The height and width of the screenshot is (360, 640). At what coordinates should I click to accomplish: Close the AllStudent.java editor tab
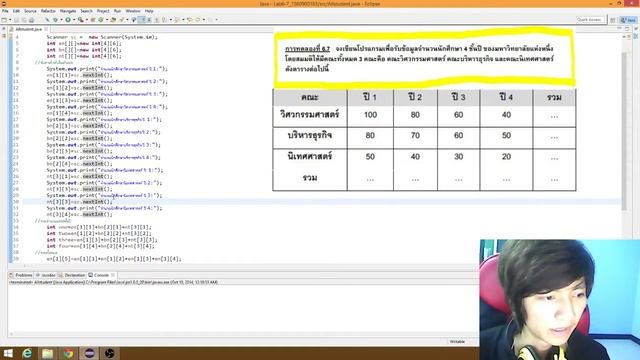[46, 29]
